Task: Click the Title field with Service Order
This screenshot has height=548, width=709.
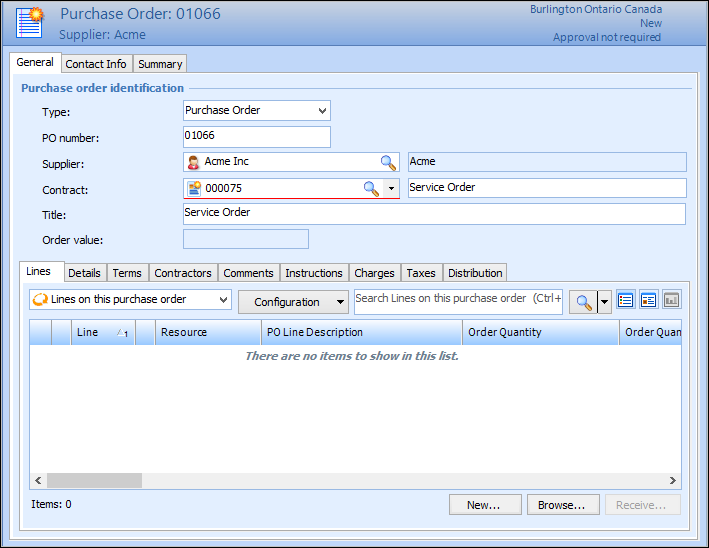Action: (435, 214)
